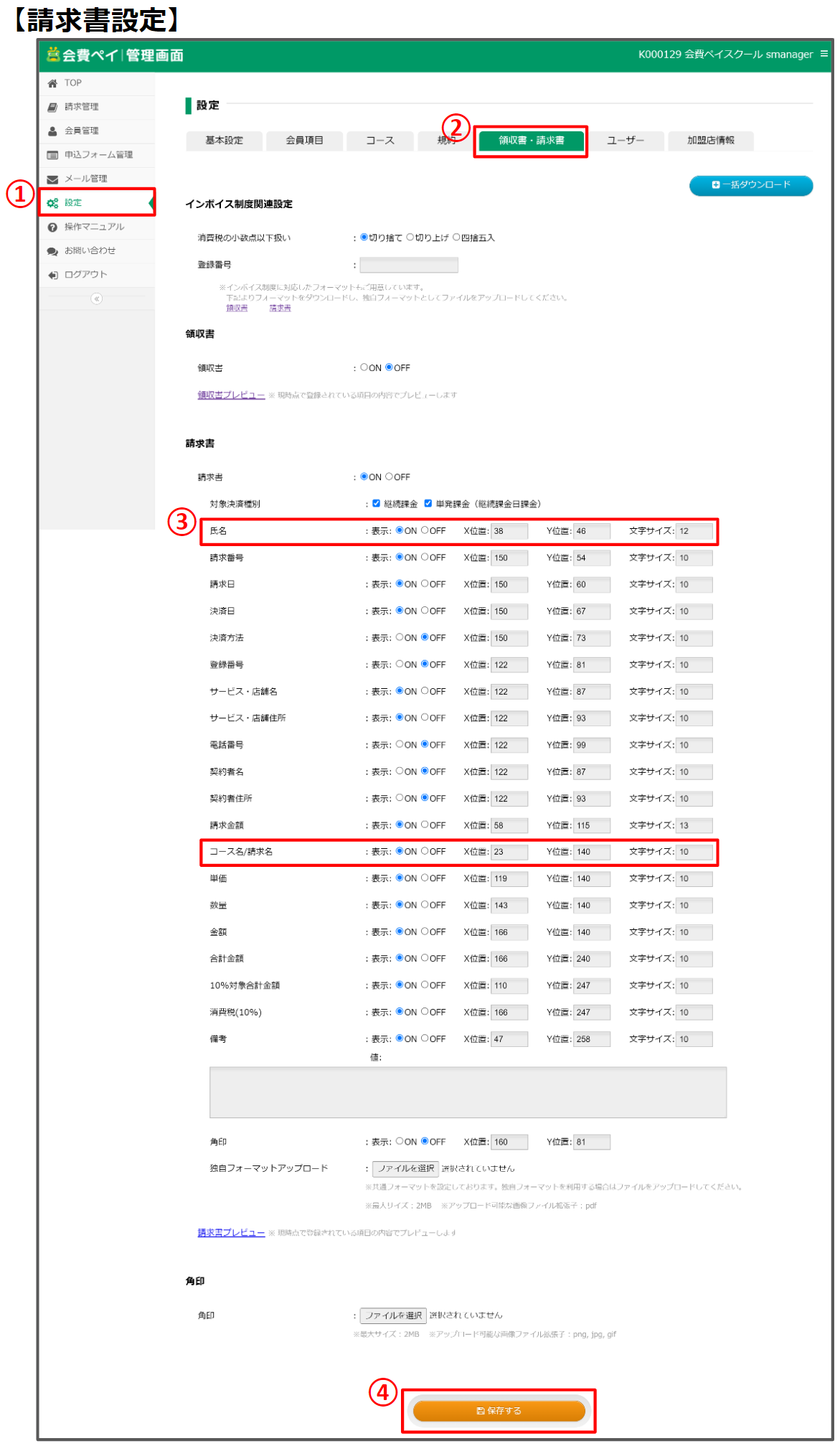Image resolution: width=840 pixels, height=1446 pixels.
Task: Open the hamburger menu in header
Action: pos(824,54)
